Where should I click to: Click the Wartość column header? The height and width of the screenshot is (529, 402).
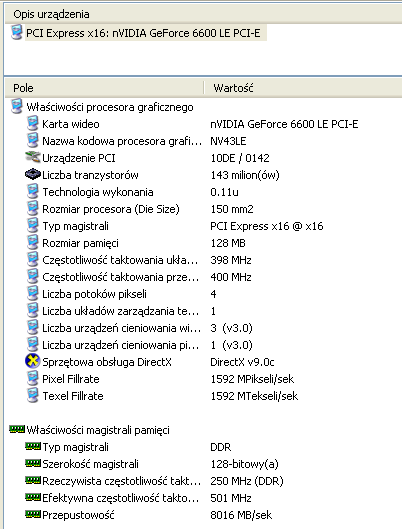pos(303,88)
